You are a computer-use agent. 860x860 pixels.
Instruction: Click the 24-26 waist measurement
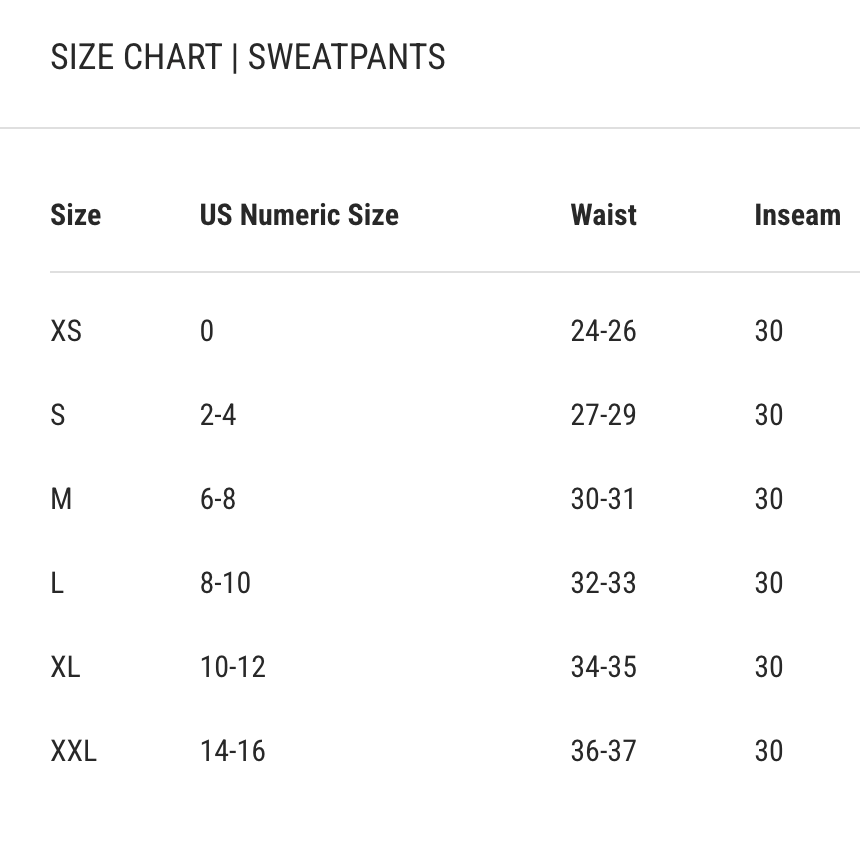603,331
